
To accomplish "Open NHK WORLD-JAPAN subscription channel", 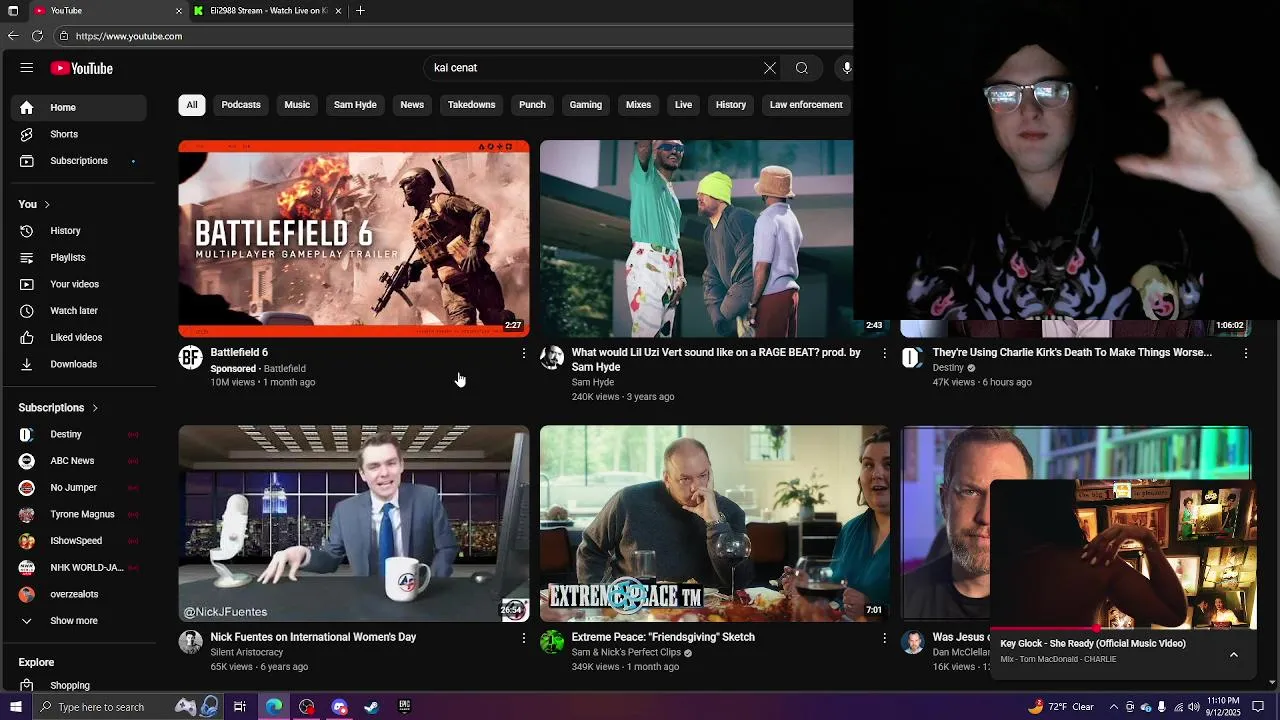I will click(79, 568).
